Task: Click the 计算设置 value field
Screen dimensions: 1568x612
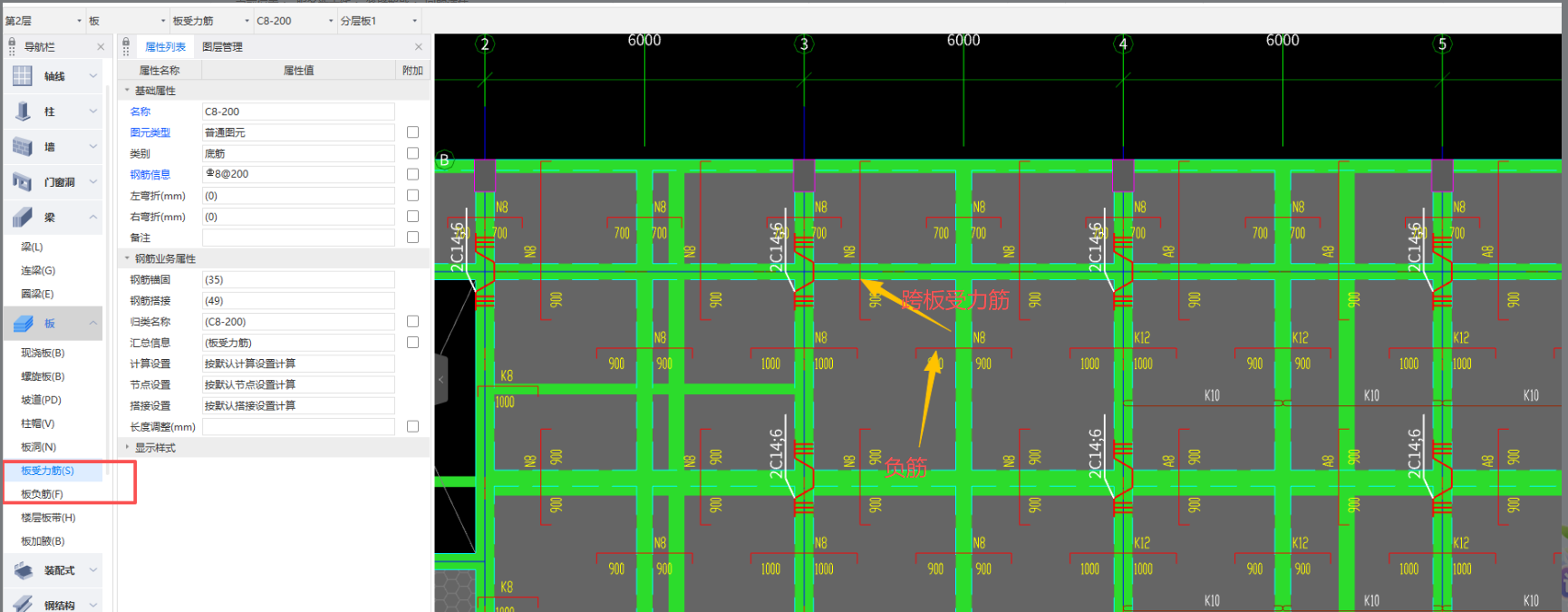Action: [x=298, y=364]
